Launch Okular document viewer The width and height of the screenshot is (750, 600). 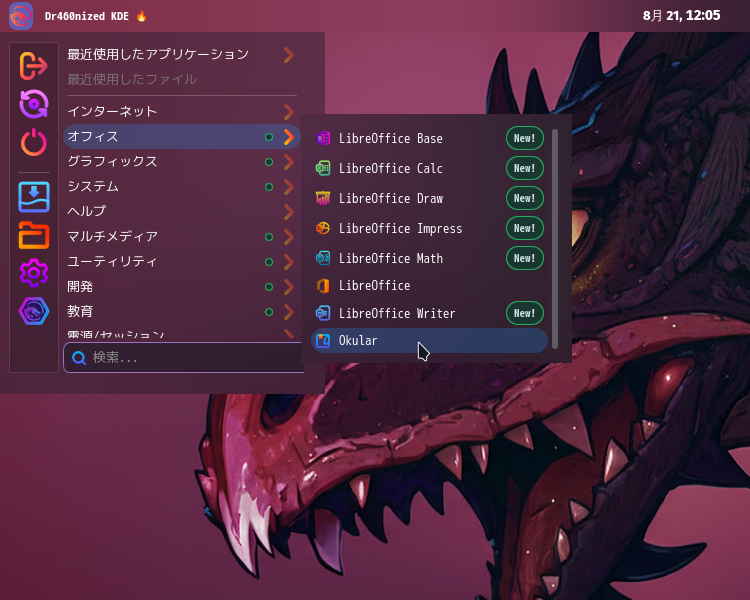coord(429,341)
